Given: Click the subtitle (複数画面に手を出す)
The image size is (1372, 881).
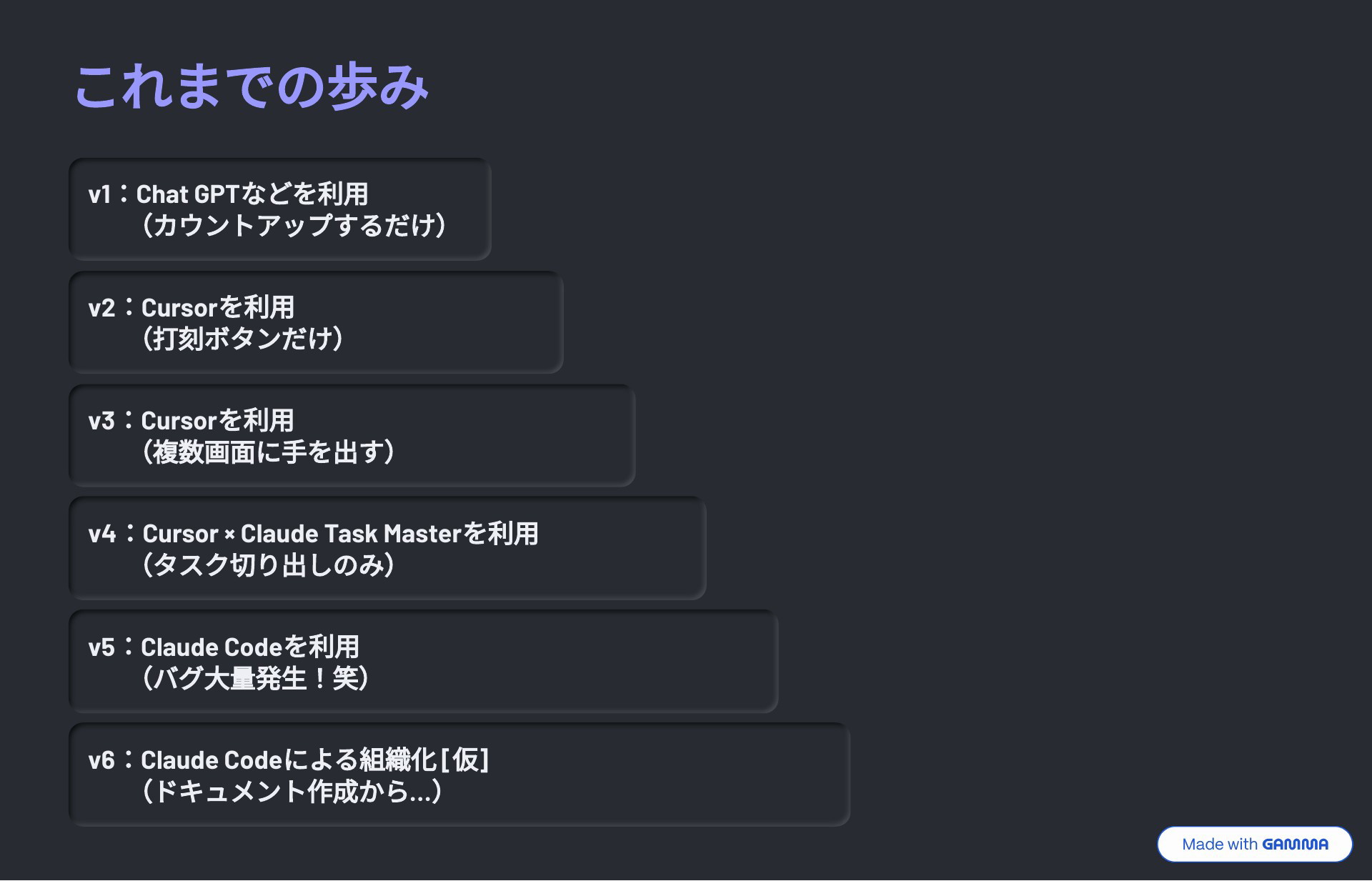Looking at the screenshot, I should pos(269,452).
